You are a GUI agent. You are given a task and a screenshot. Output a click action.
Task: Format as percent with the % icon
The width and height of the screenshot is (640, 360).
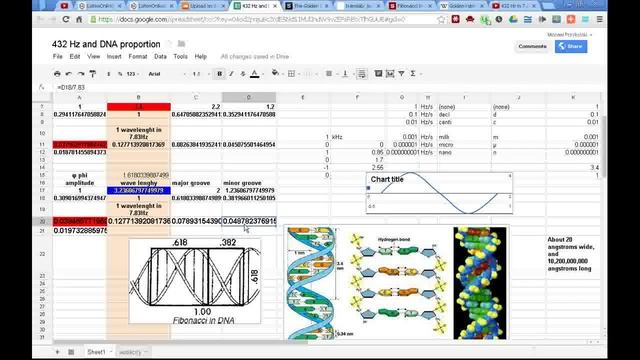(x=120, y=74)
